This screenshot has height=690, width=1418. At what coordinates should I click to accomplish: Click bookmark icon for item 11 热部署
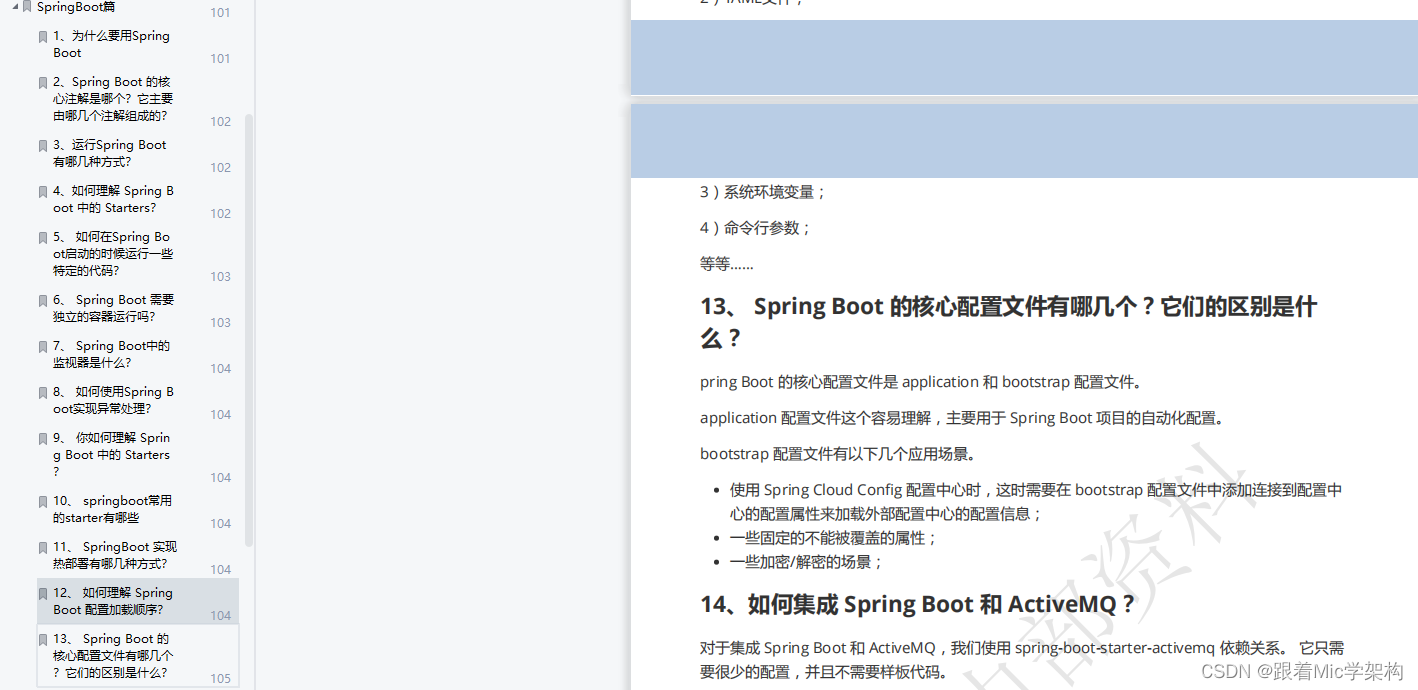coord(43,548)
